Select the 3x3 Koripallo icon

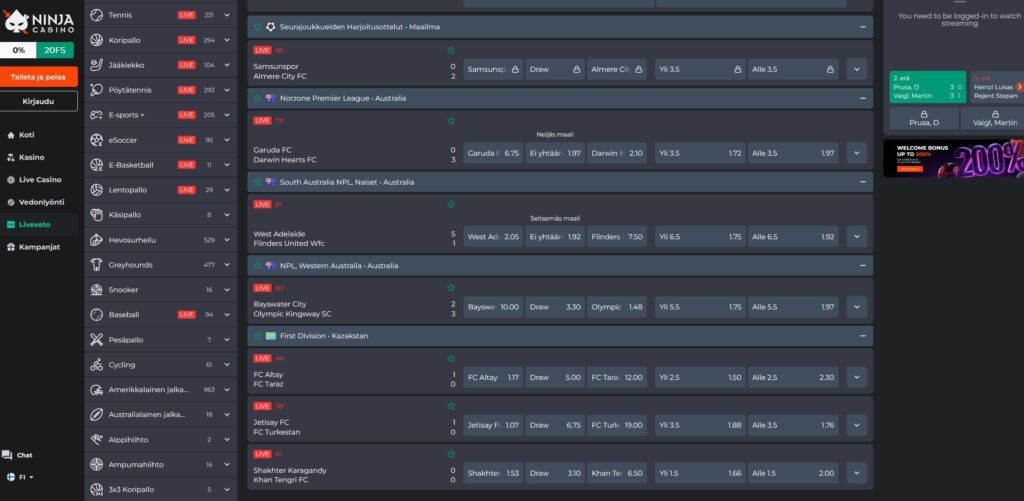click(97, 489)
